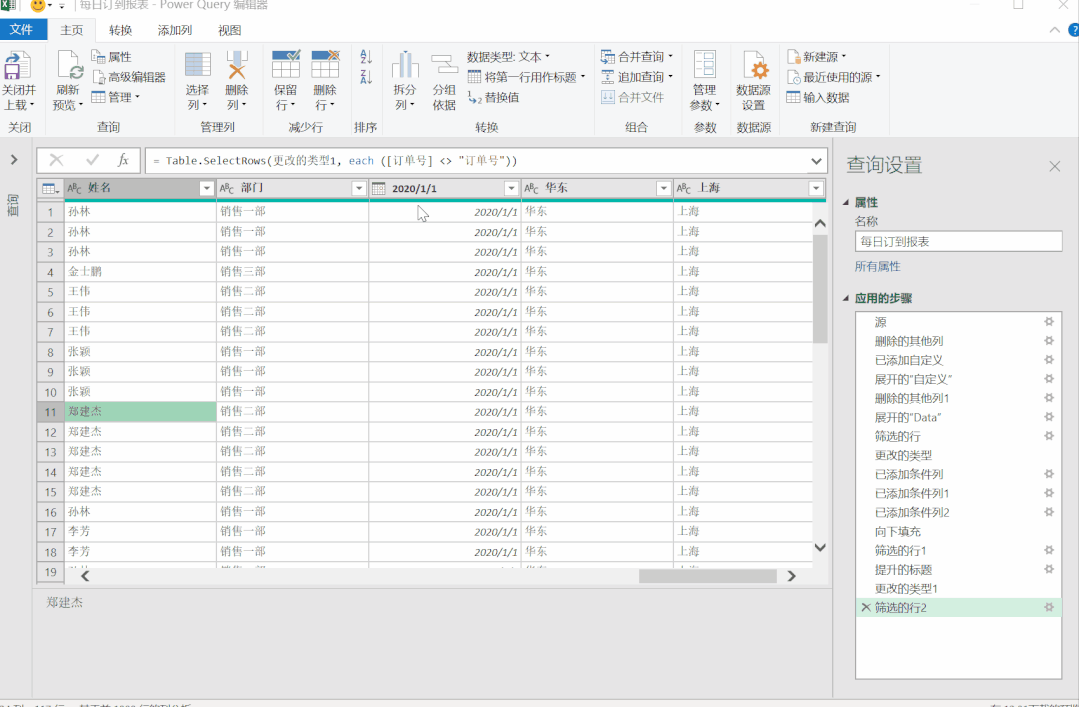The width and height of the screenshot is (1079, 707).
Task: Close the Query Settings (查询设置) pane
Action: click(1054, 166)
